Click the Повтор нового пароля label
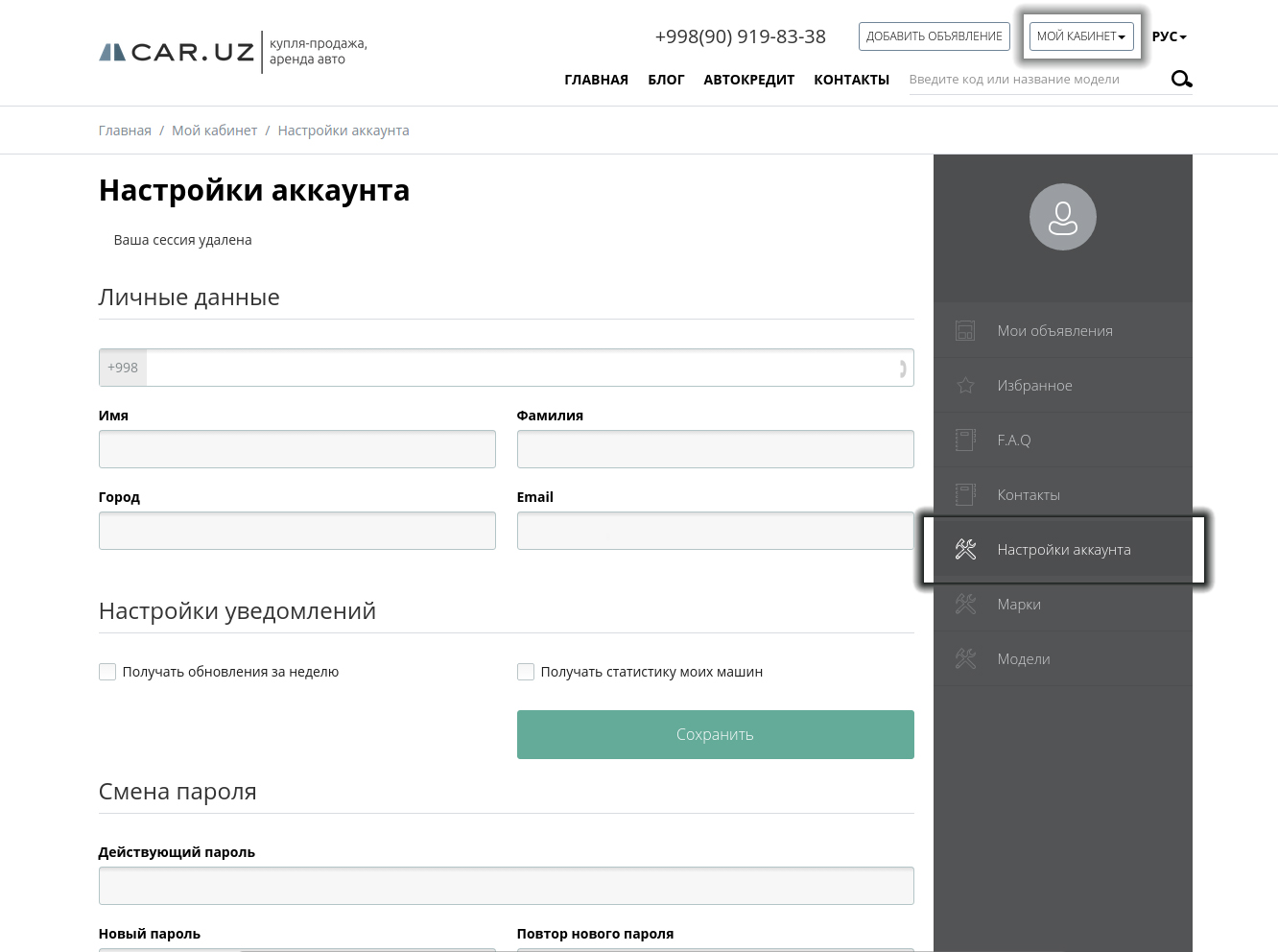Image resolution: width=1278 pixels, height=952 pixels. (595, 934)
